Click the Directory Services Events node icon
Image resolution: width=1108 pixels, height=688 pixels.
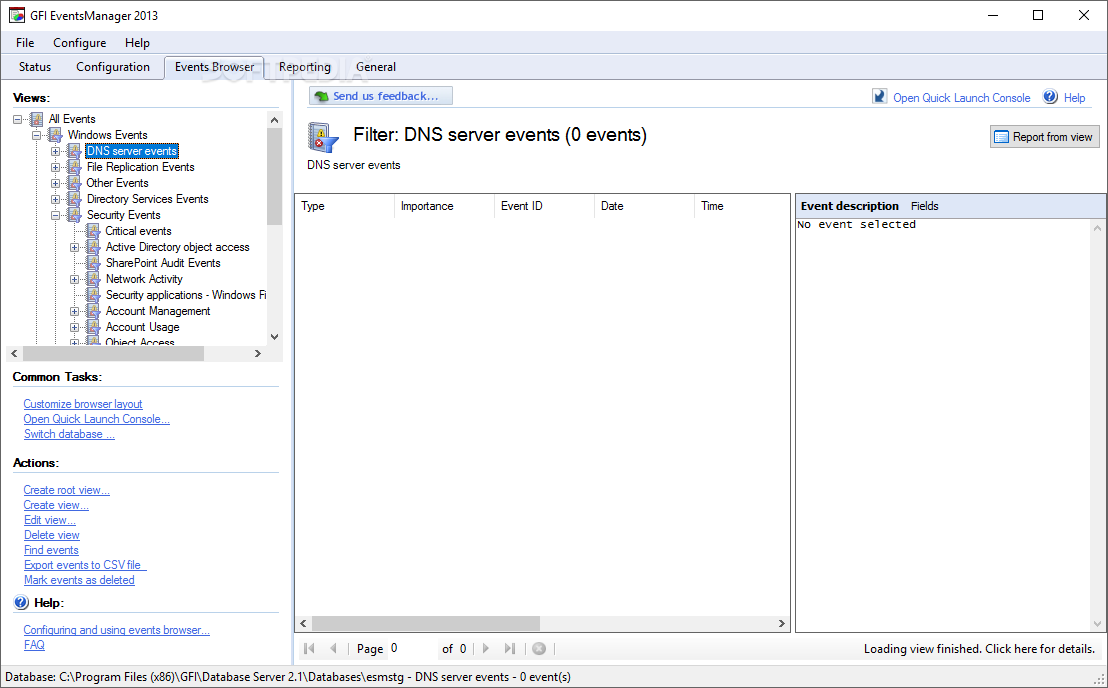[73, 199]
